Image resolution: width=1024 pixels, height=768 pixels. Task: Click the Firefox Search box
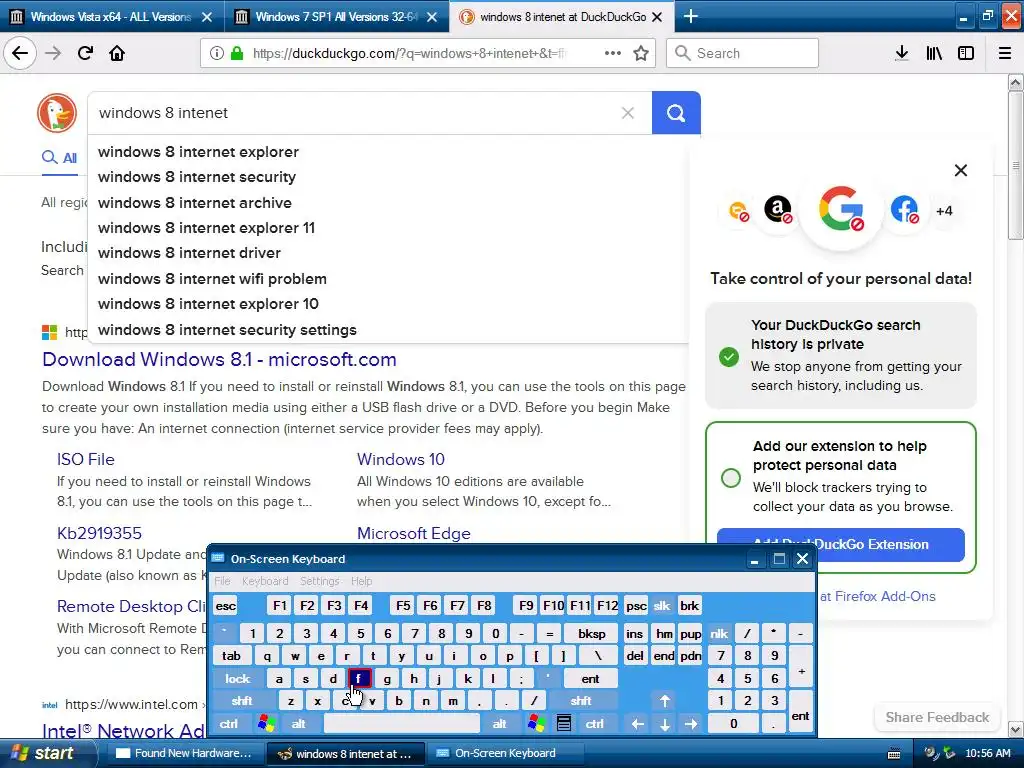point(743,53)
